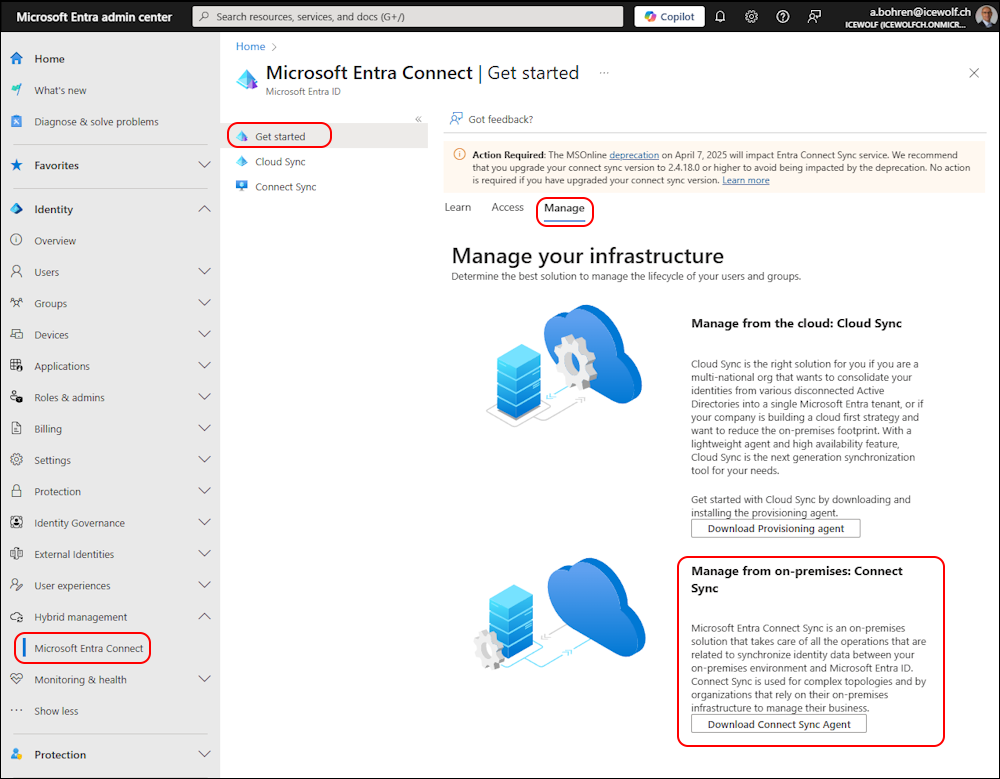
Task: Click the Cloud Sync menu icon
Action: coord(242,161)
